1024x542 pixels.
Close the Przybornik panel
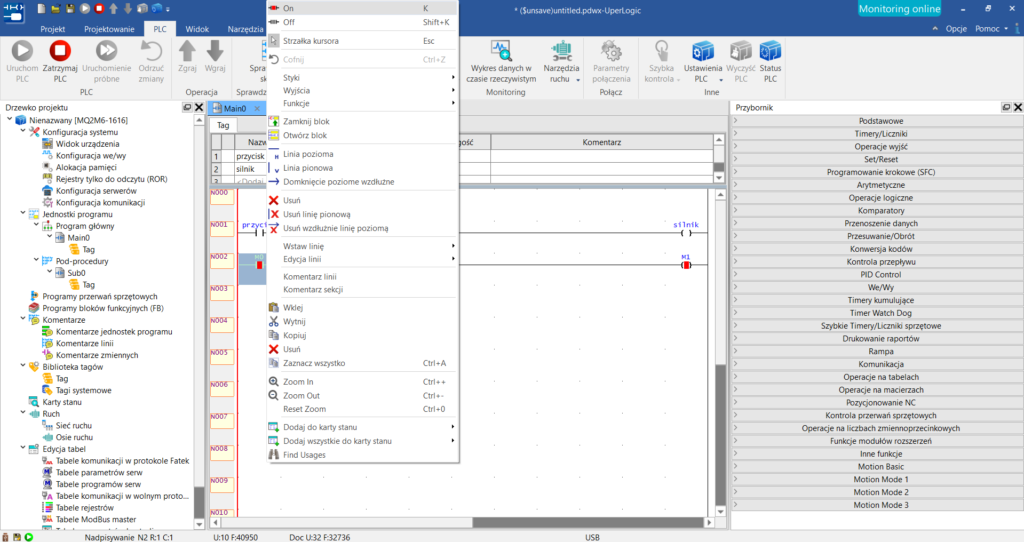click(x=1017, y=107)
